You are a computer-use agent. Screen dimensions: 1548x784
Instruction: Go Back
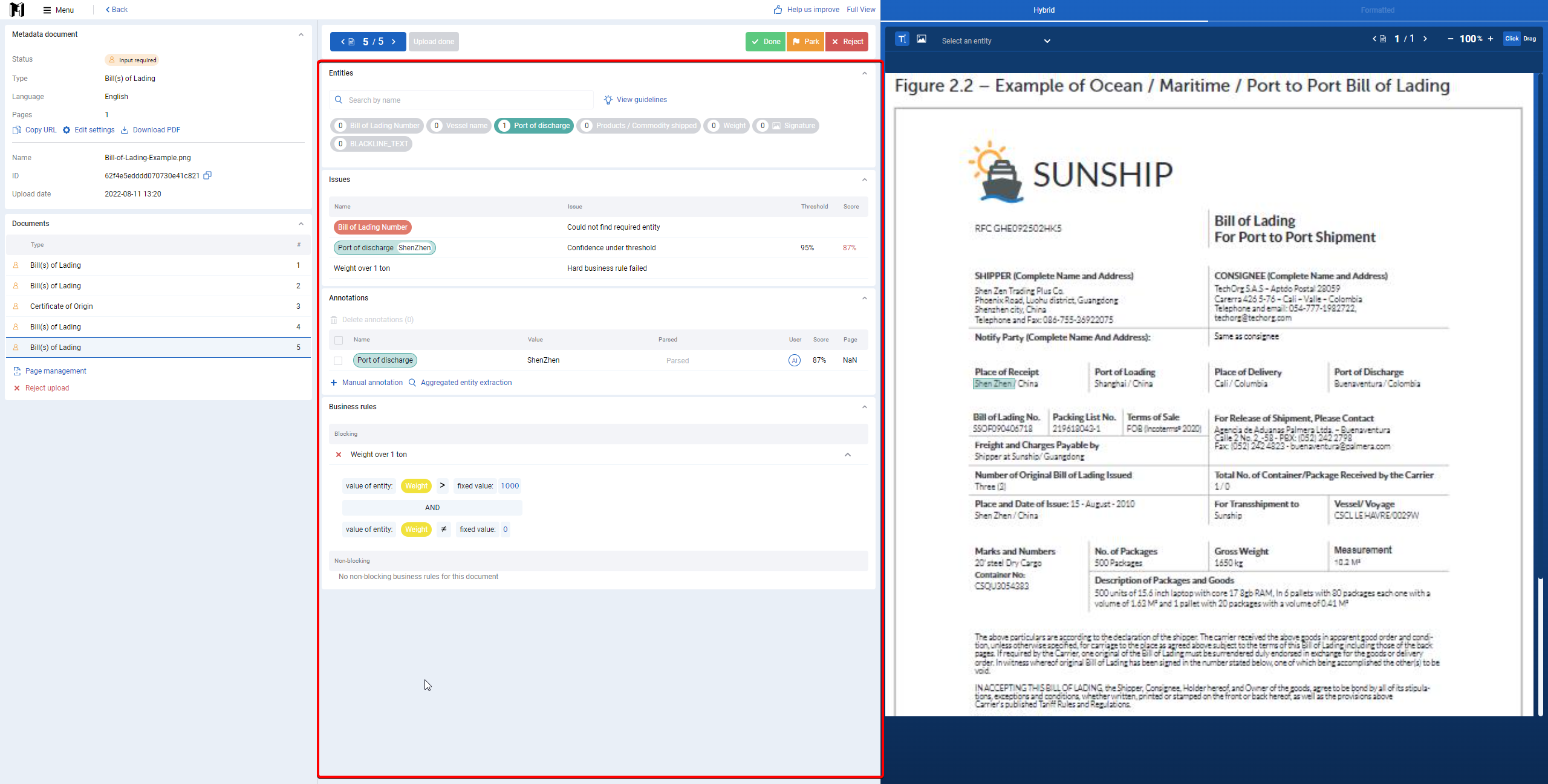pos(117,10)
